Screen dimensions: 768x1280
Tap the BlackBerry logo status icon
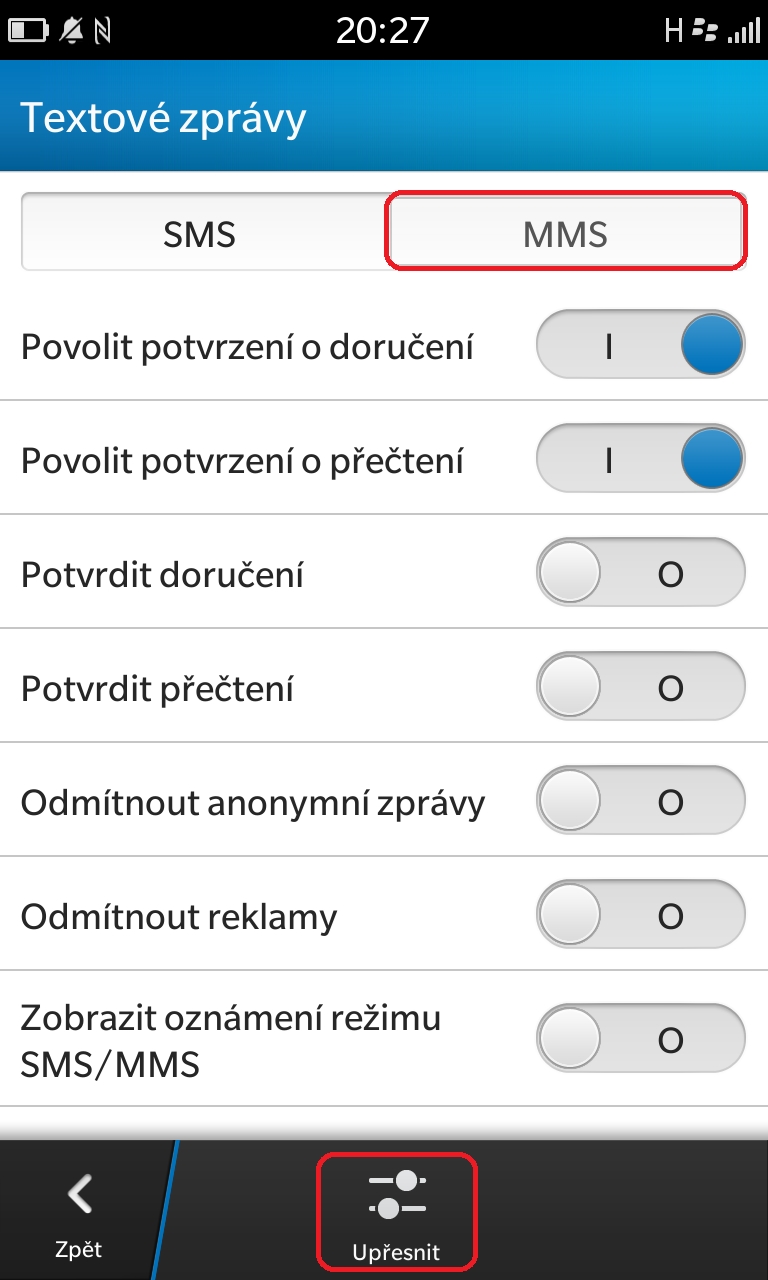[x=705, y=31]
